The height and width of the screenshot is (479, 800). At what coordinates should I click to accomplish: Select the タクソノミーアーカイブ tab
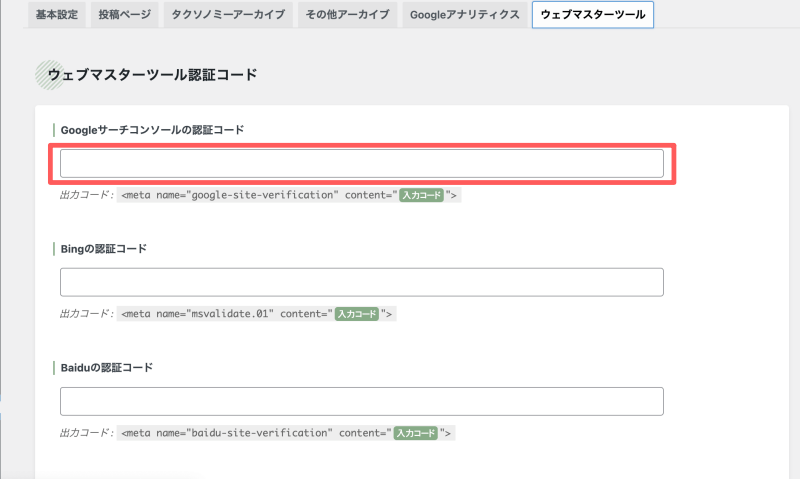228,14
